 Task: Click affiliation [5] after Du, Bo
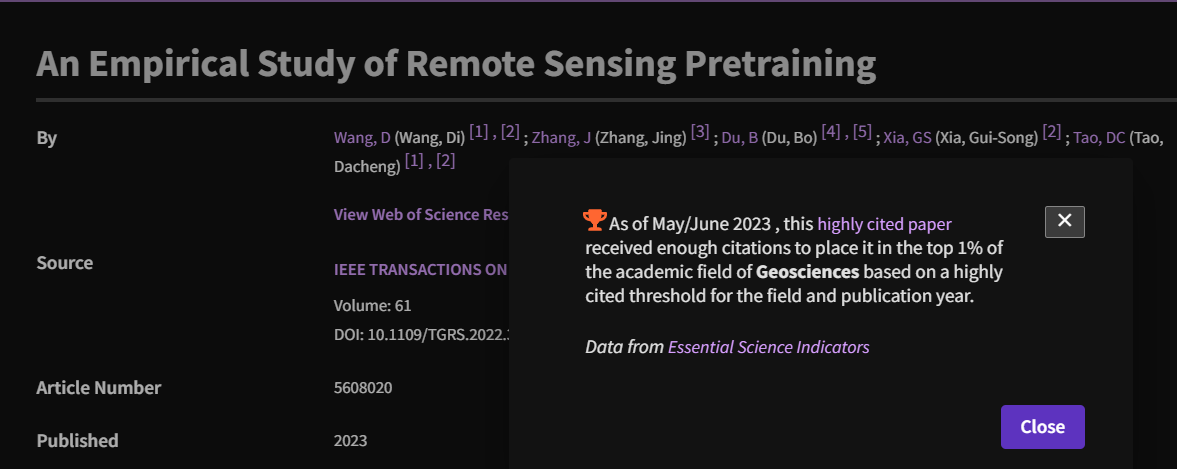tap(862, 131)
